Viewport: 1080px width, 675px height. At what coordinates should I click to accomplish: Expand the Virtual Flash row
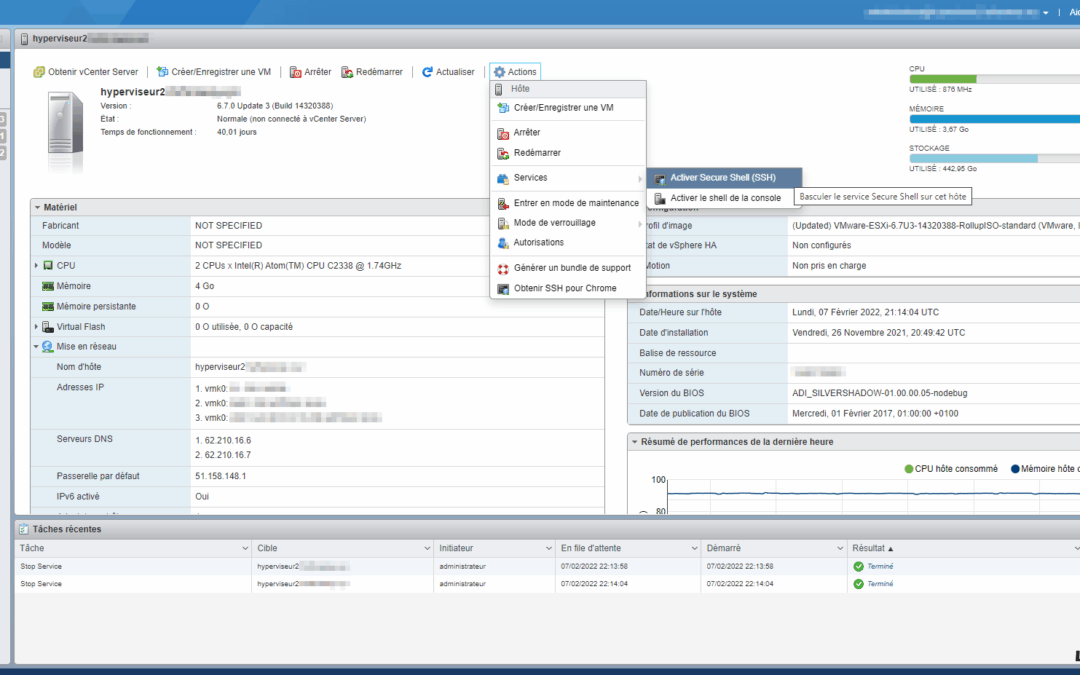(37, 326)
